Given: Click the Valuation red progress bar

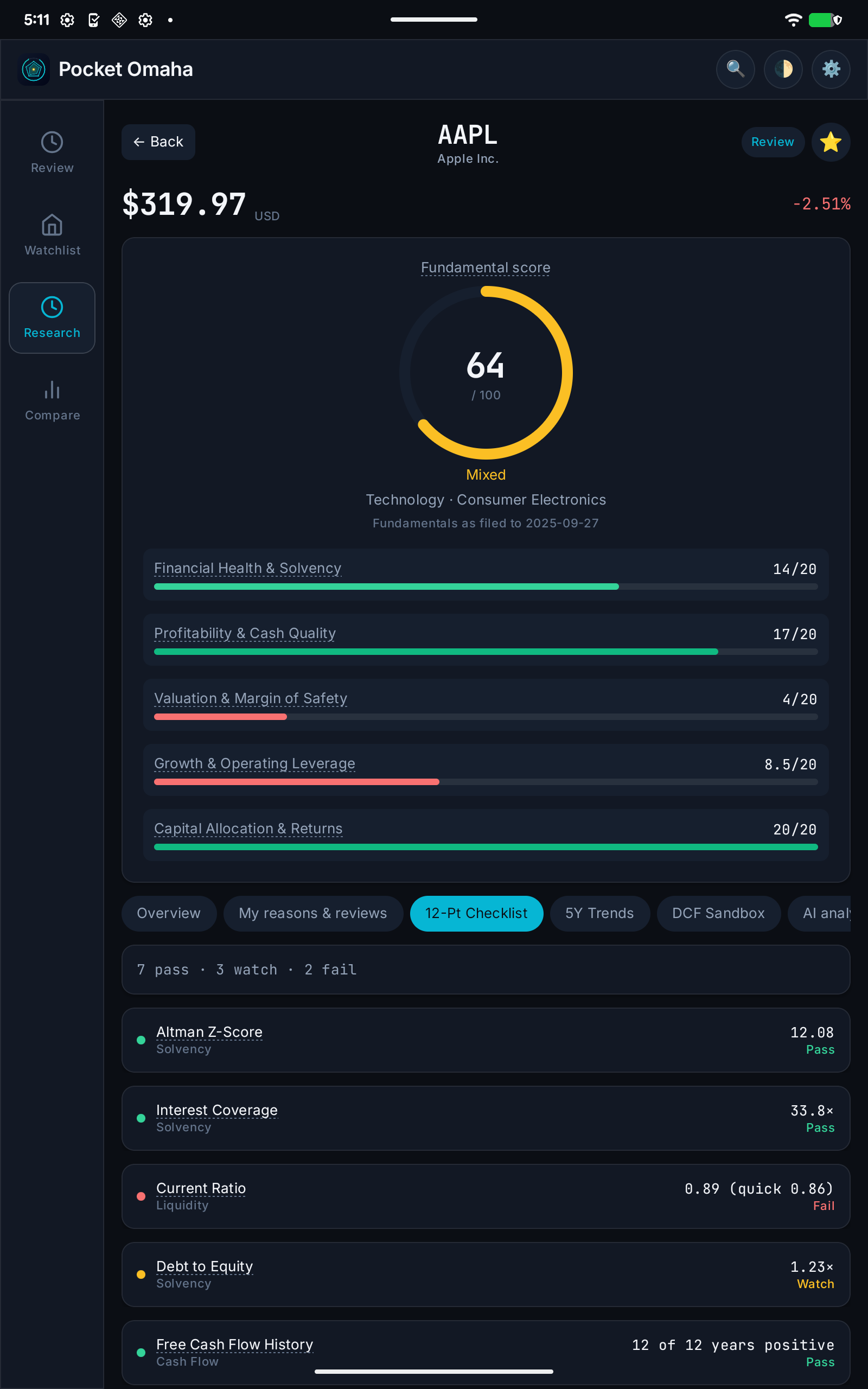Looking at the screenshot, I should click(x=220, y=717).
